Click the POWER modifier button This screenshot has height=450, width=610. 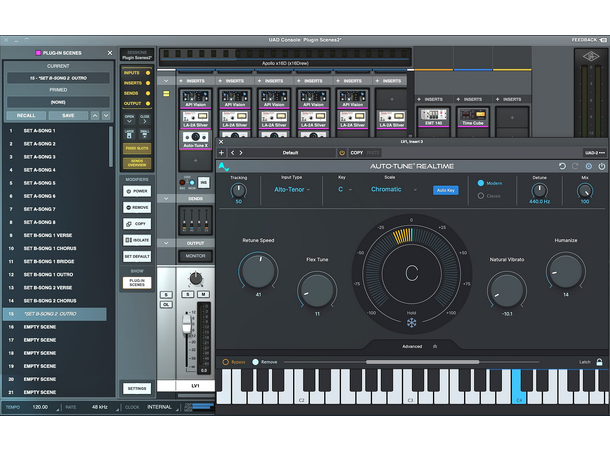click(137, 191)
